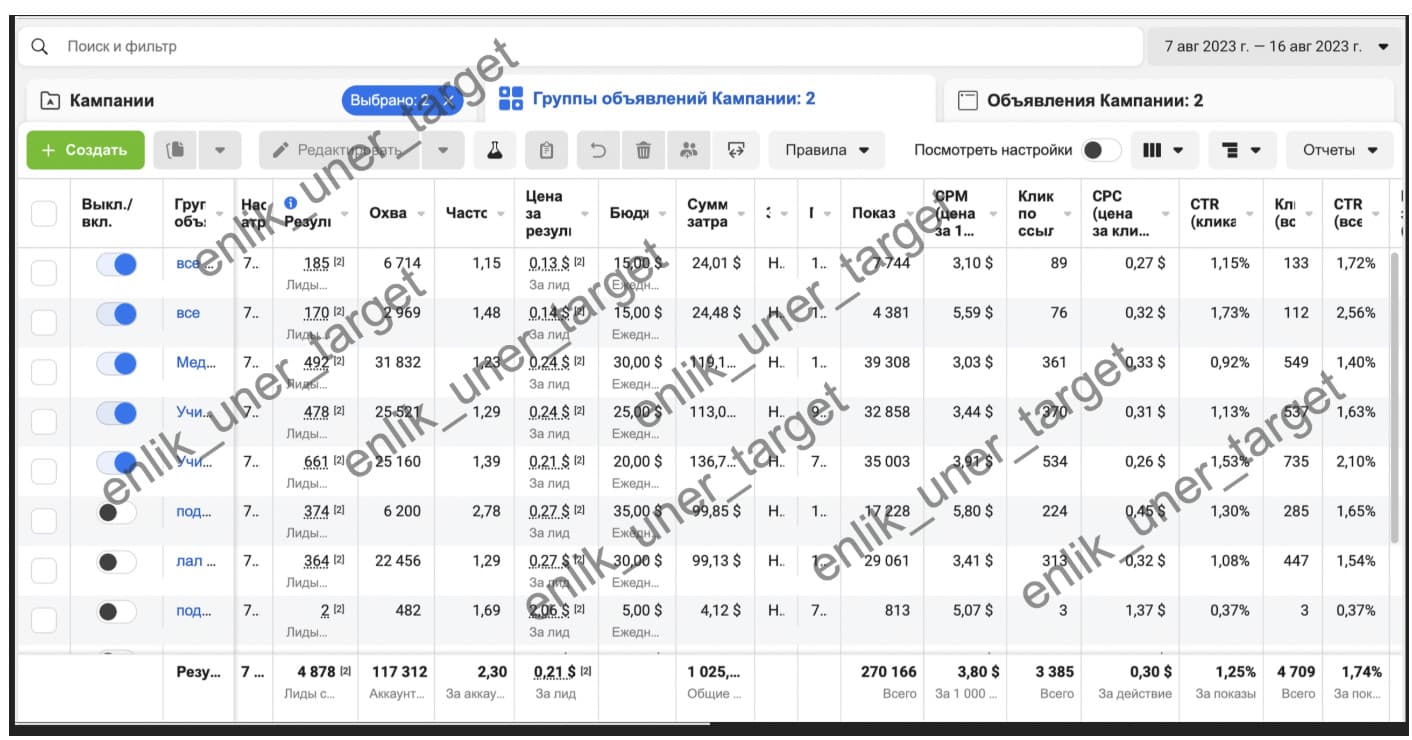The height and width of the screenshot is (740, 1412).
Task: Open the Правила dropdown
Action: (827, 150)
